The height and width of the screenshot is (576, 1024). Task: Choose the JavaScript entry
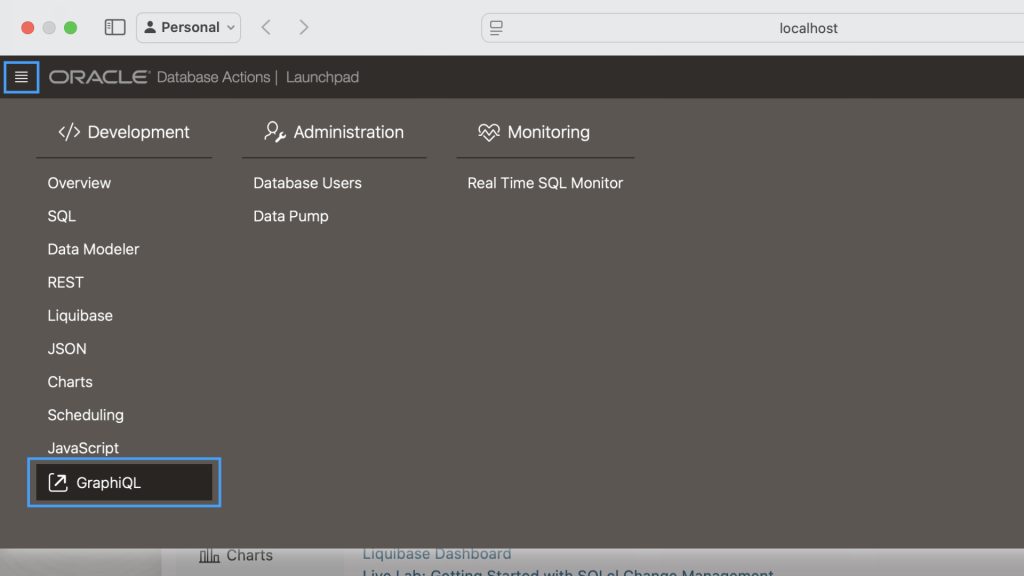[83, 448]
